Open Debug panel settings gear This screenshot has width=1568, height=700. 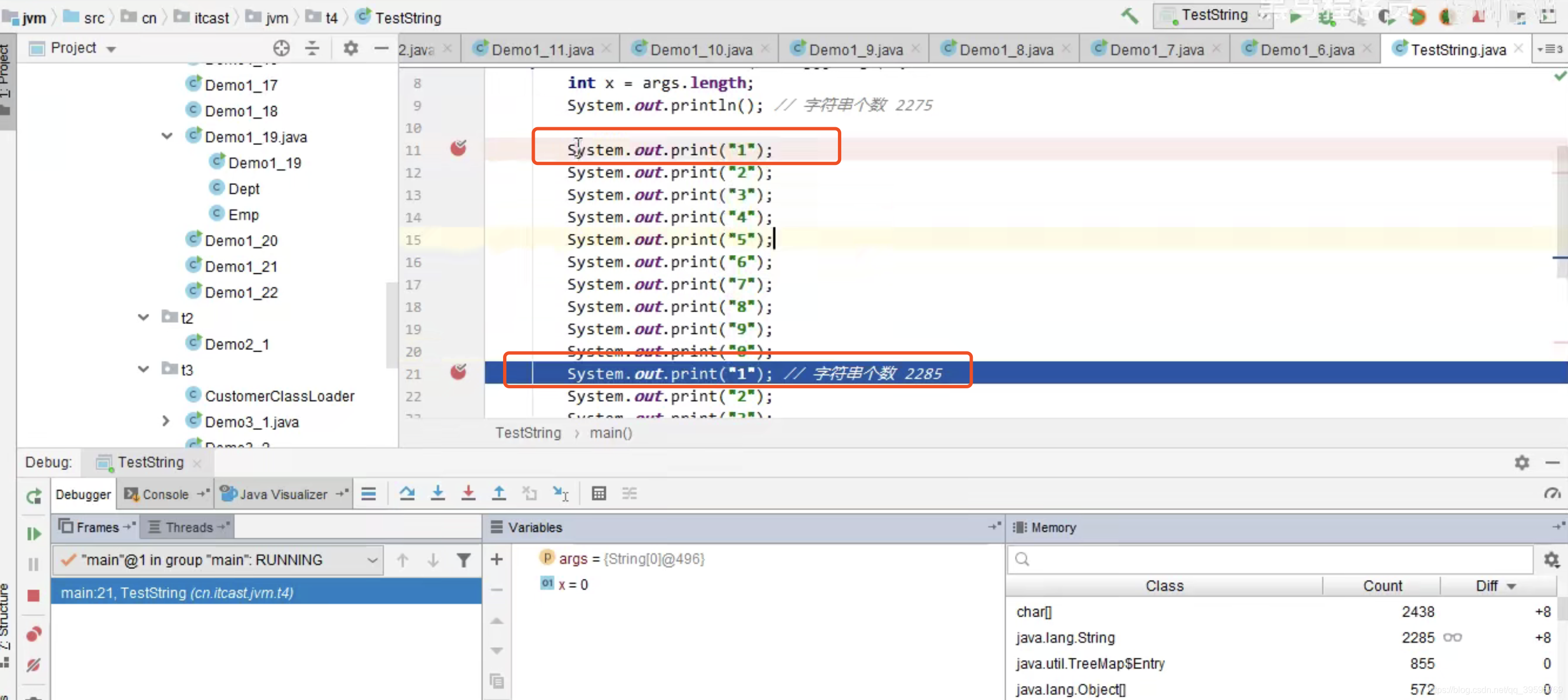1522,462
